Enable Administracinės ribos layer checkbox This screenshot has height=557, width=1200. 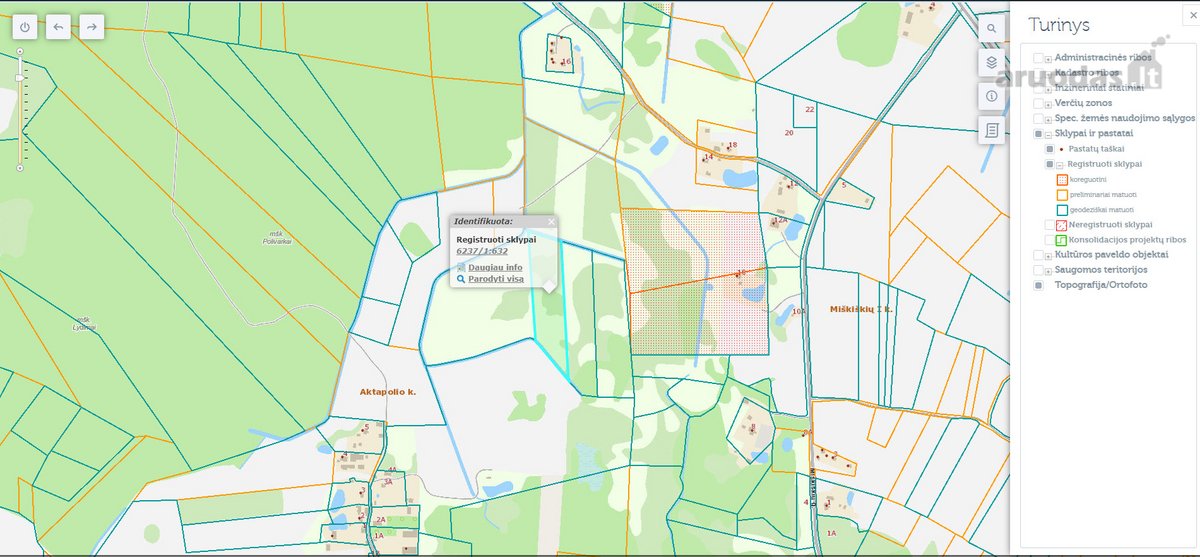click(x=1038, y=58)
